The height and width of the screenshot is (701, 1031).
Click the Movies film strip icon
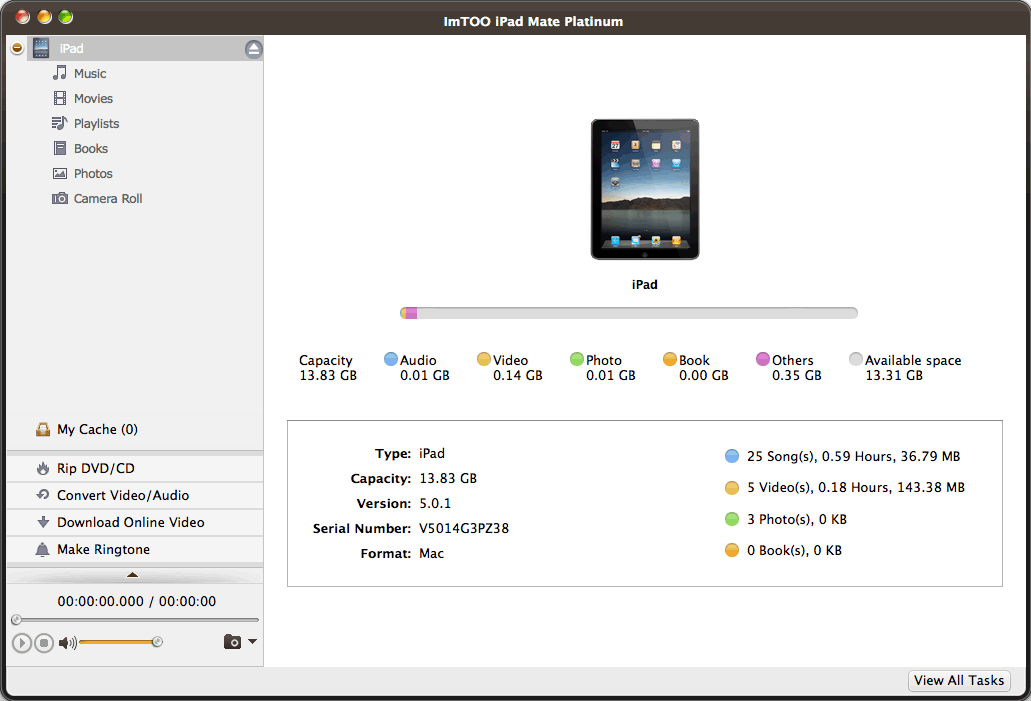tap(60, 98)
